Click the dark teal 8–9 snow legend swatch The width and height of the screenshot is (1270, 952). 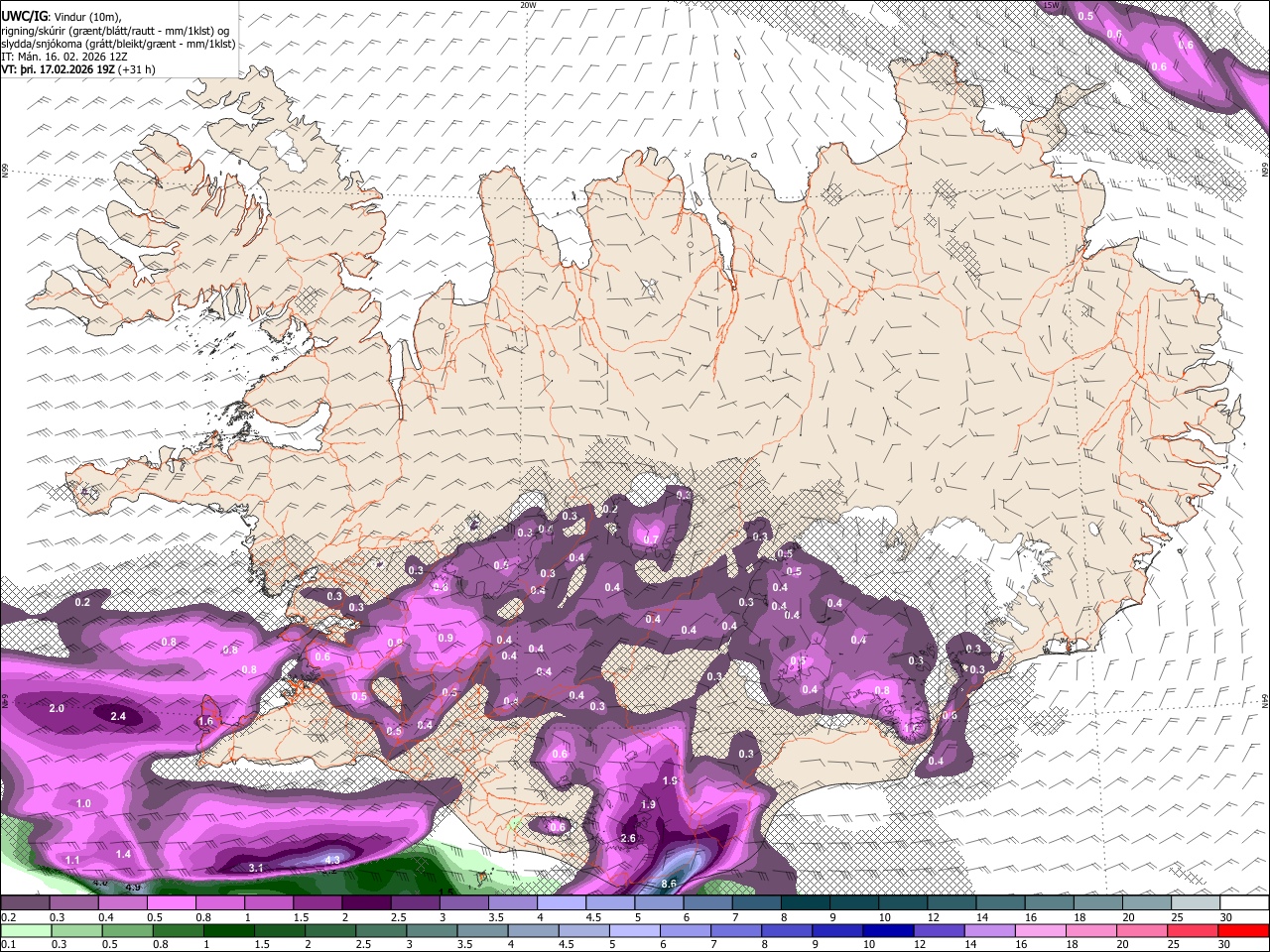(x=805, y=902)
